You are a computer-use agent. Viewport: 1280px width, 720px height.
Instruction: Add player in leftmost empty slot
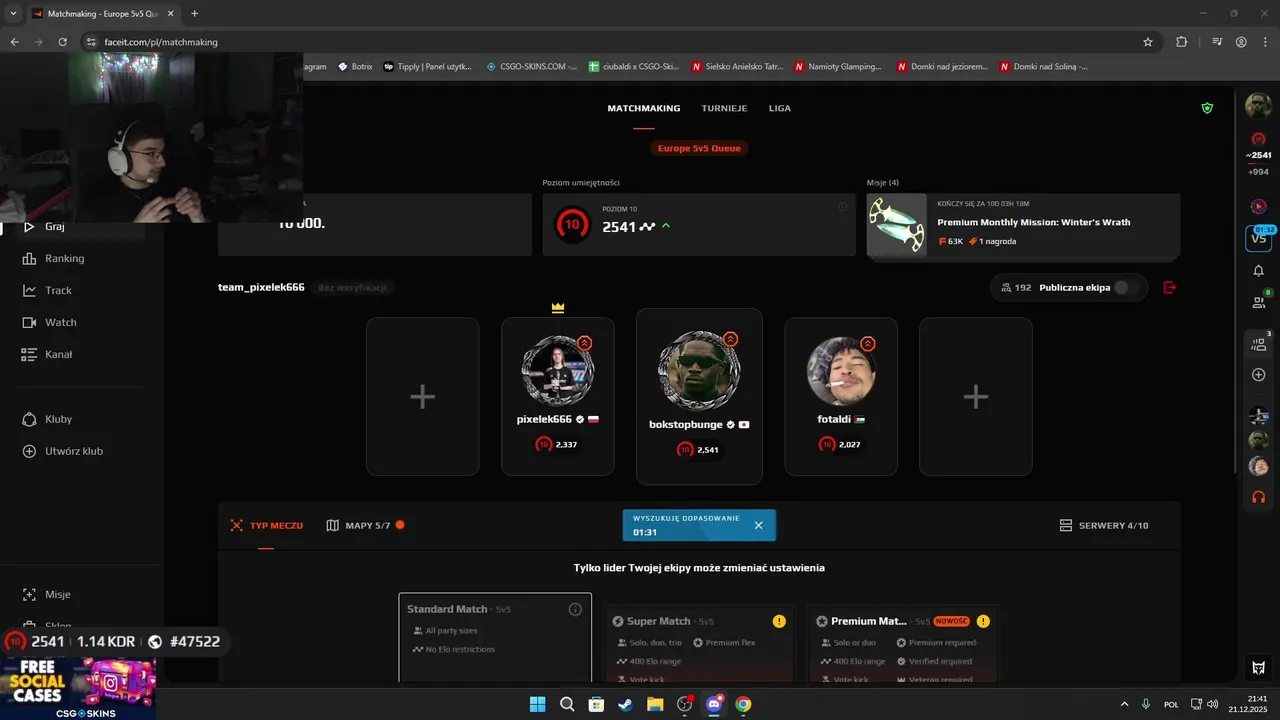point(422,397)
